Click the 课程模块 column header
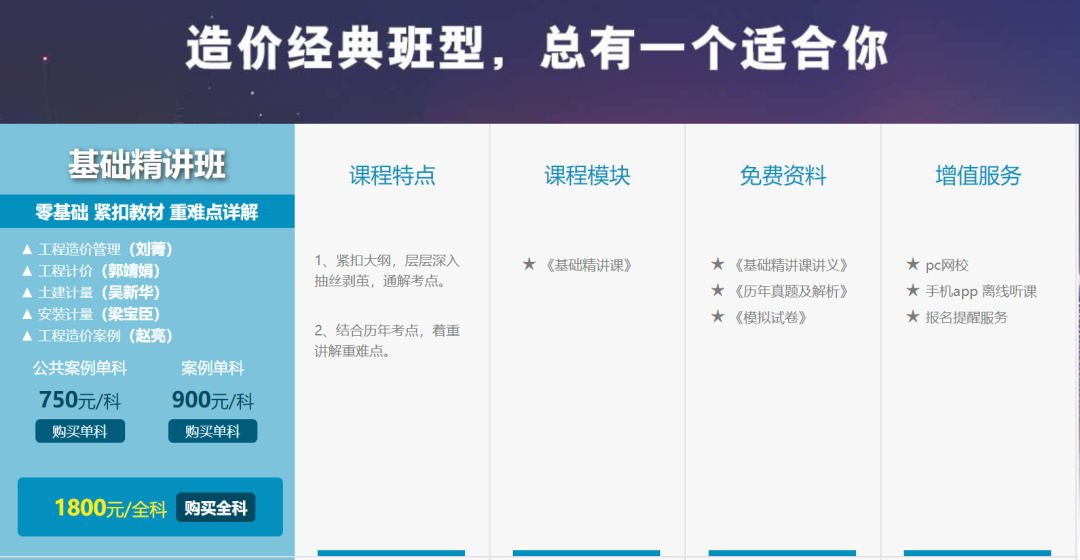The height and width of the screenshot is (560, 1080). (x=588, y=176)
